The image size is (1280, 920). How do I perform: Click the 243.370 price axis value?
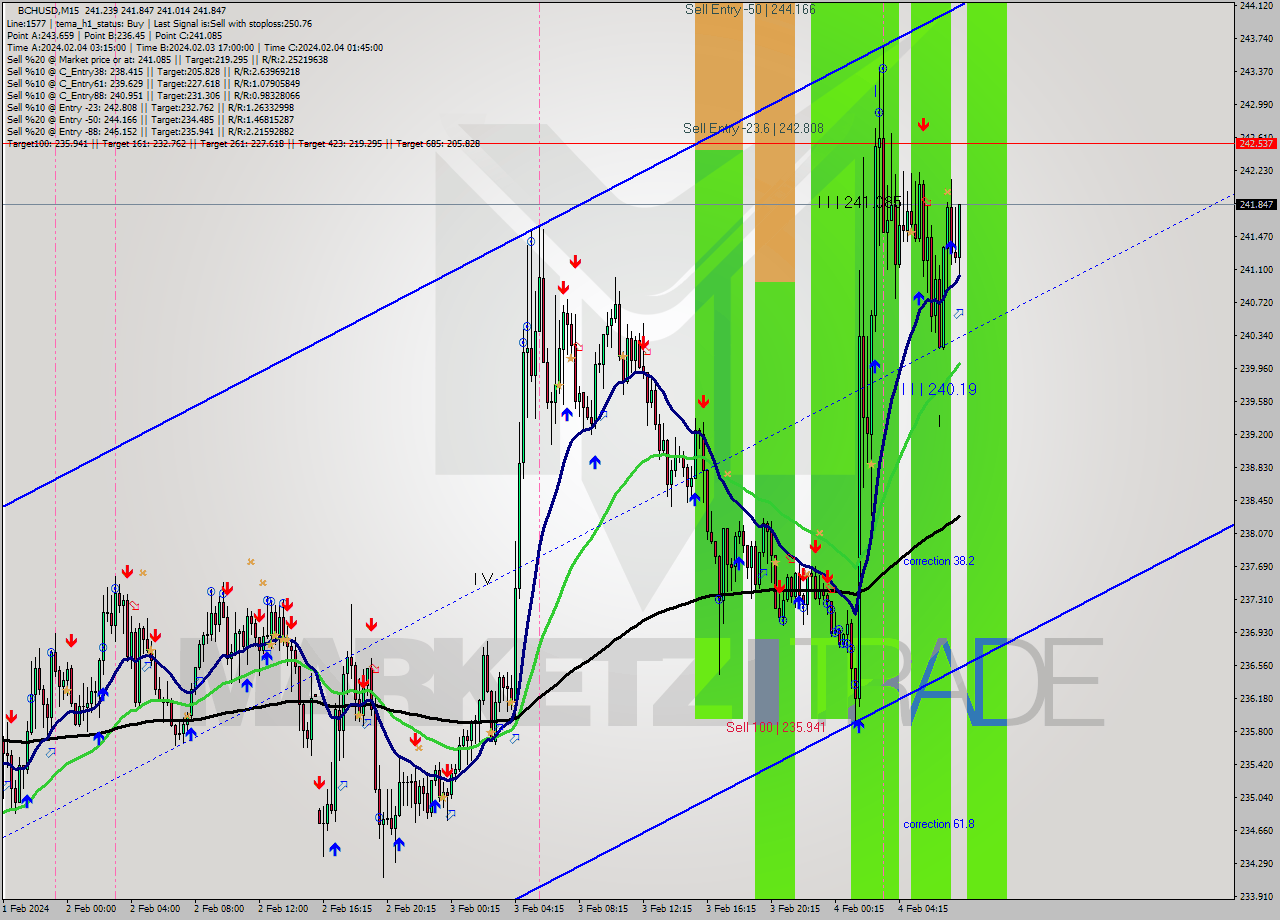(x=1256, y=72)
